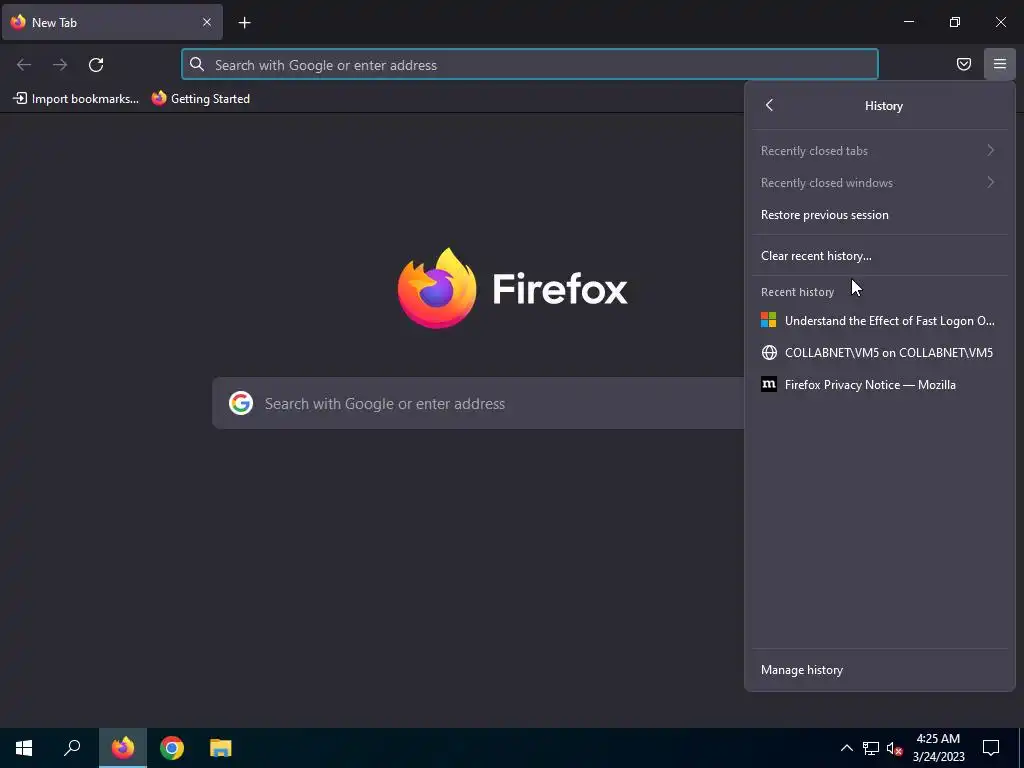This screenshot has height=768, width=1024.
Task: Click the search magnifier in address bar
Action: [197, 64]
